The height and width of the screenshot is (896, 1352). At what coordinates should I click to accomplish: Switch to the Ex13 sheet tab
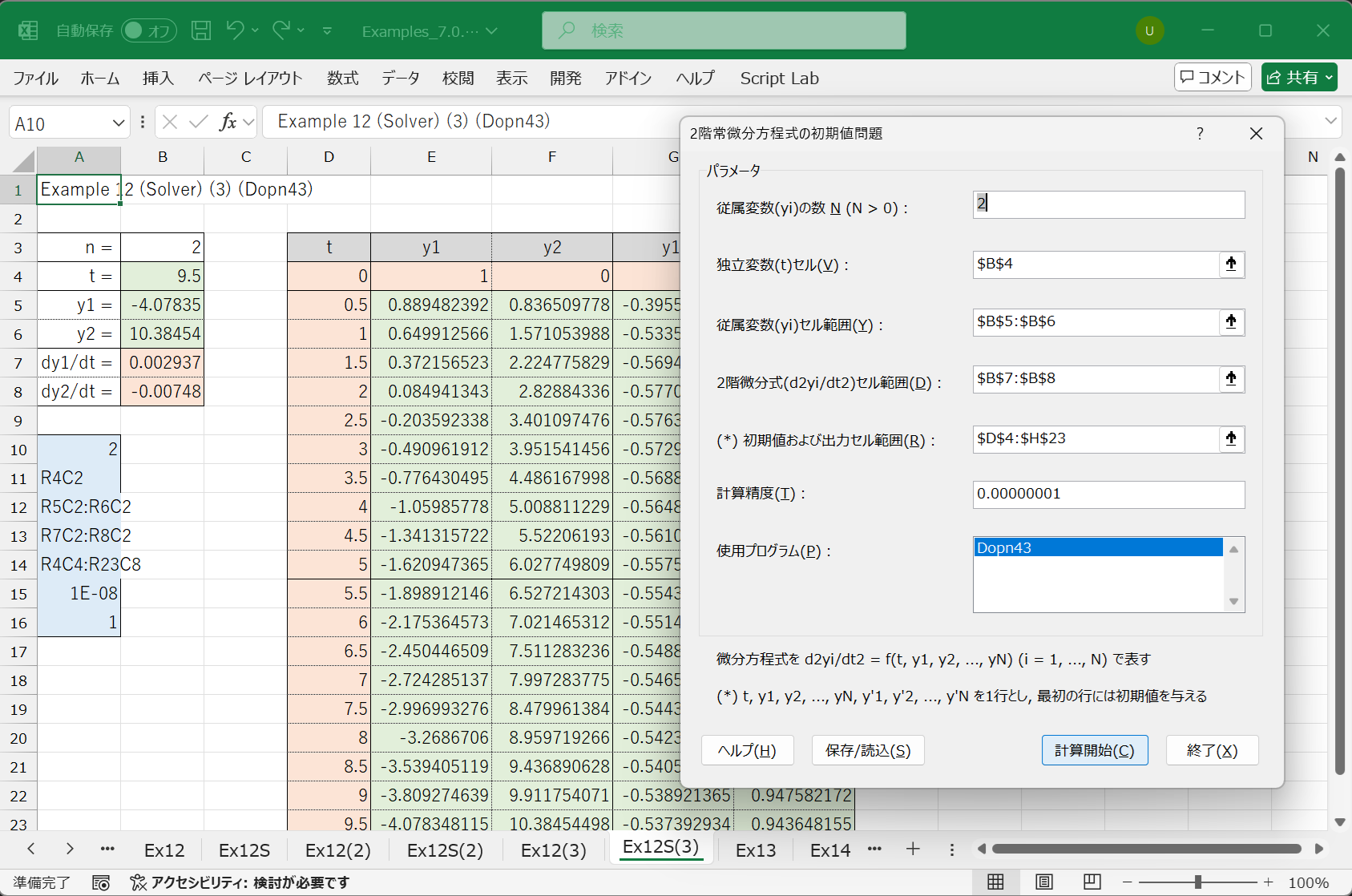755,850
